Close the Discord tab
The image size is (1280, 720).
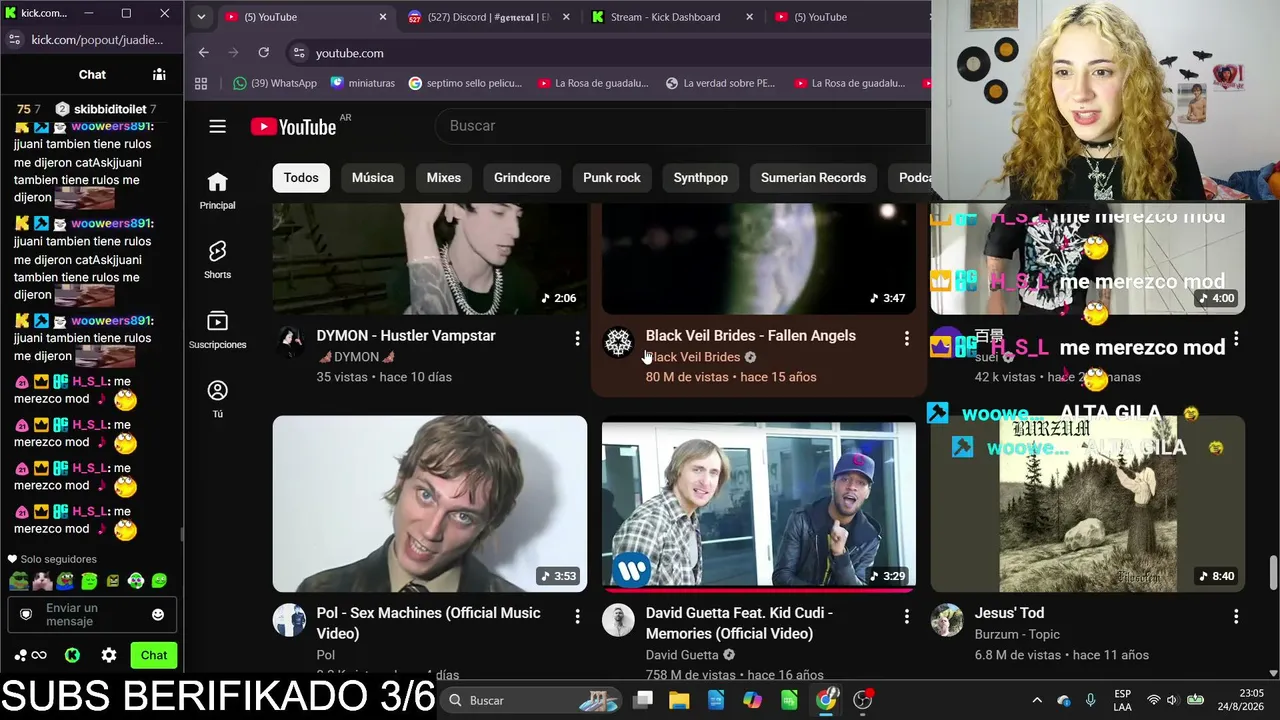[x=566, y=17]
